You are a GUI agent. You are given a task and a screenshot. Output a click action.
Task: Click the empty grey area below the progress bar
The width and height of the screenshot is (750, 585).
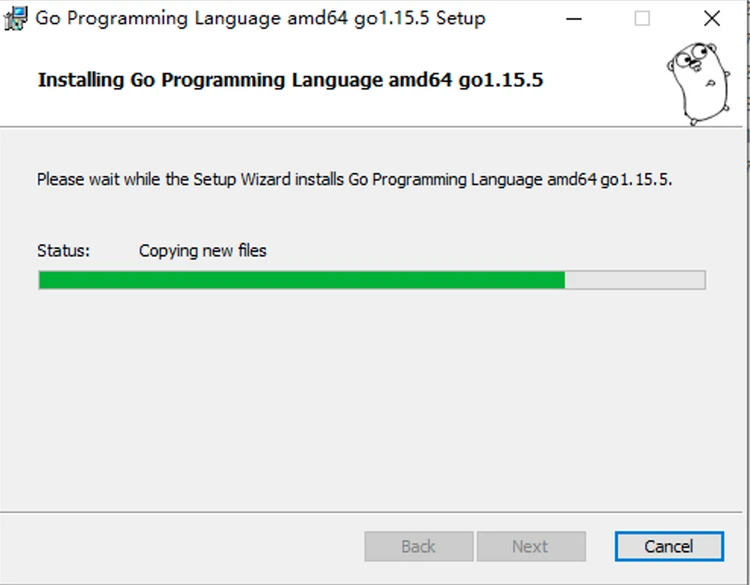(371, 397)
